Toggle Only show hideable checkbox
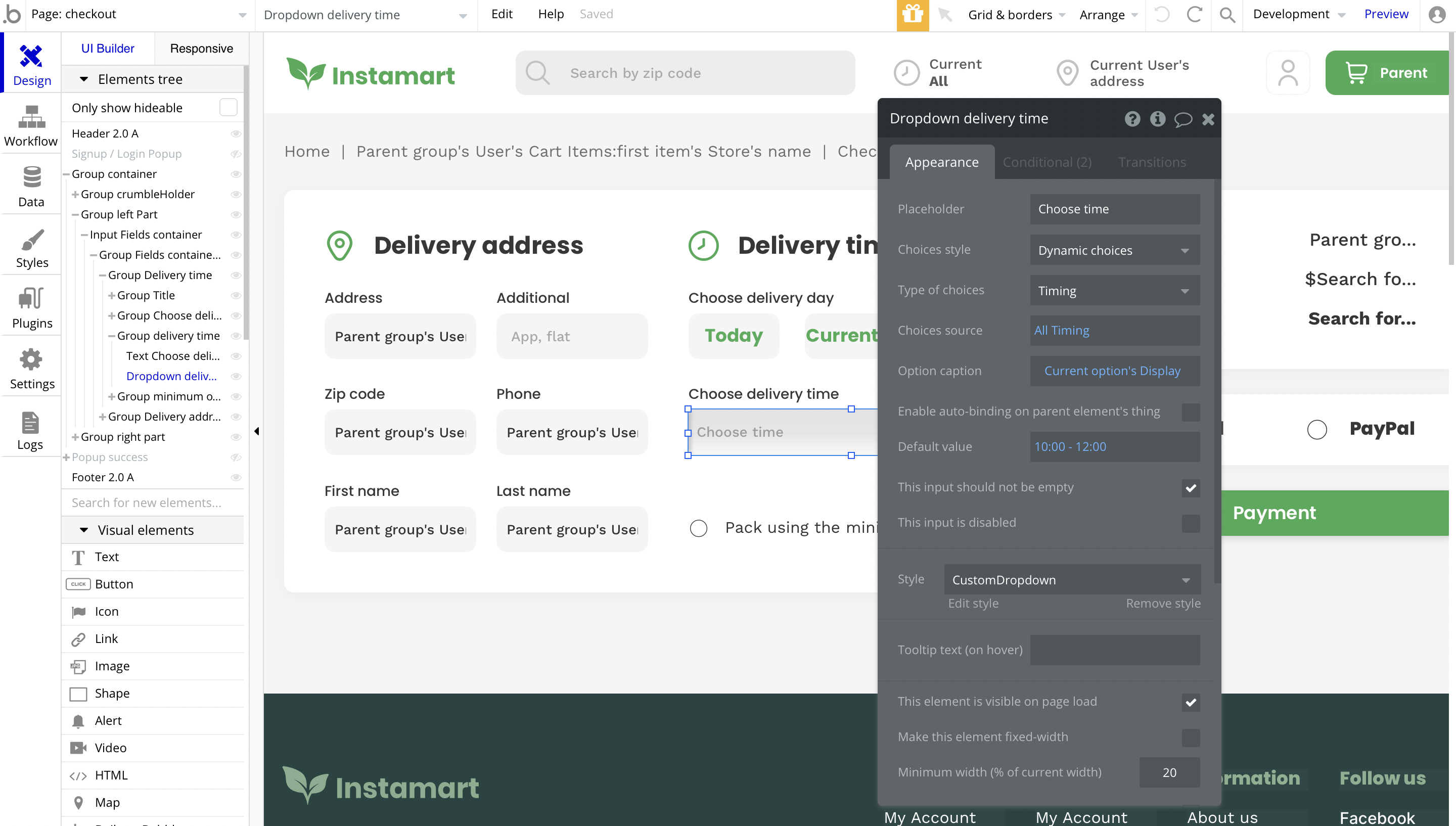The height and width of the screenshot is (826, 1456). pos(228,107)
